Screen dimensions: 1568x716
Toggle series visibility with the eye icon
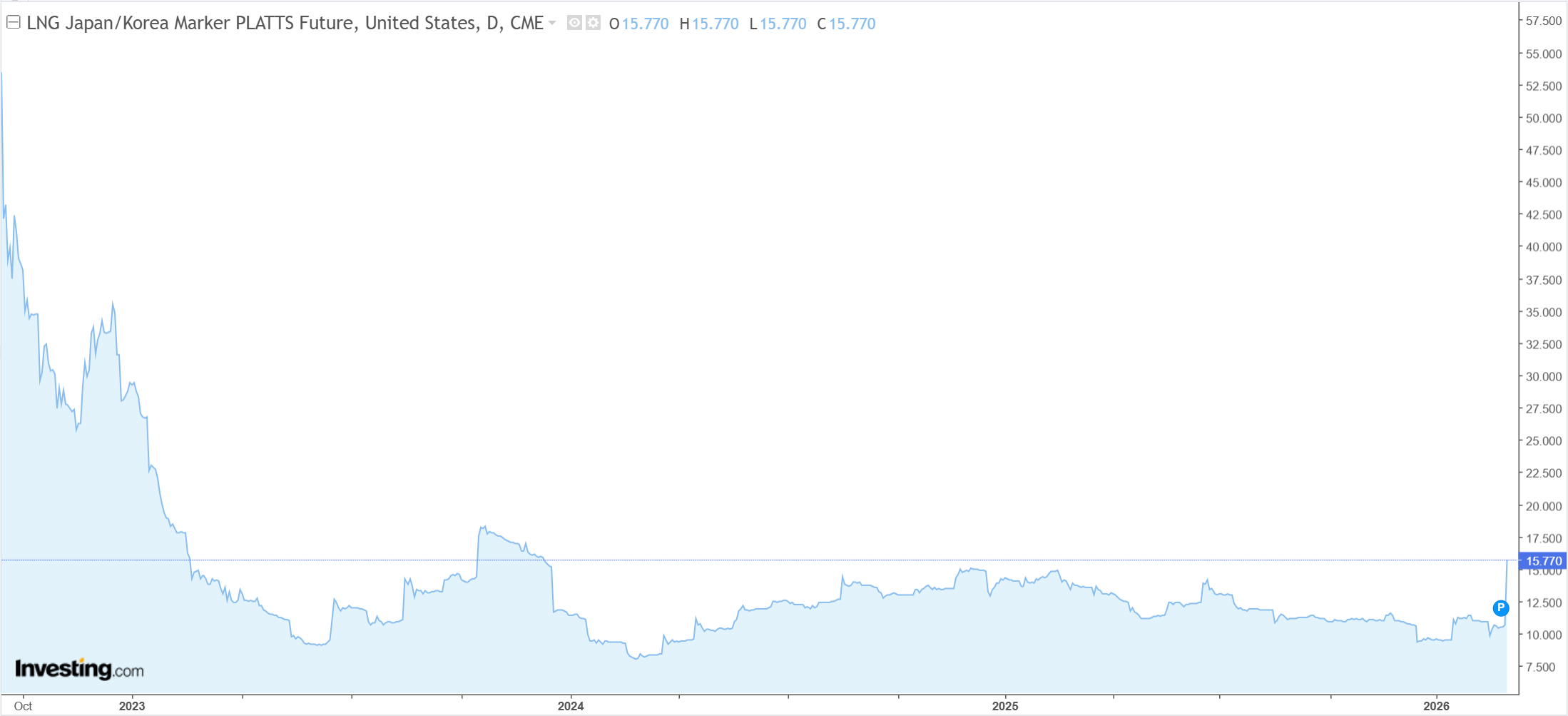pos(574,23)
